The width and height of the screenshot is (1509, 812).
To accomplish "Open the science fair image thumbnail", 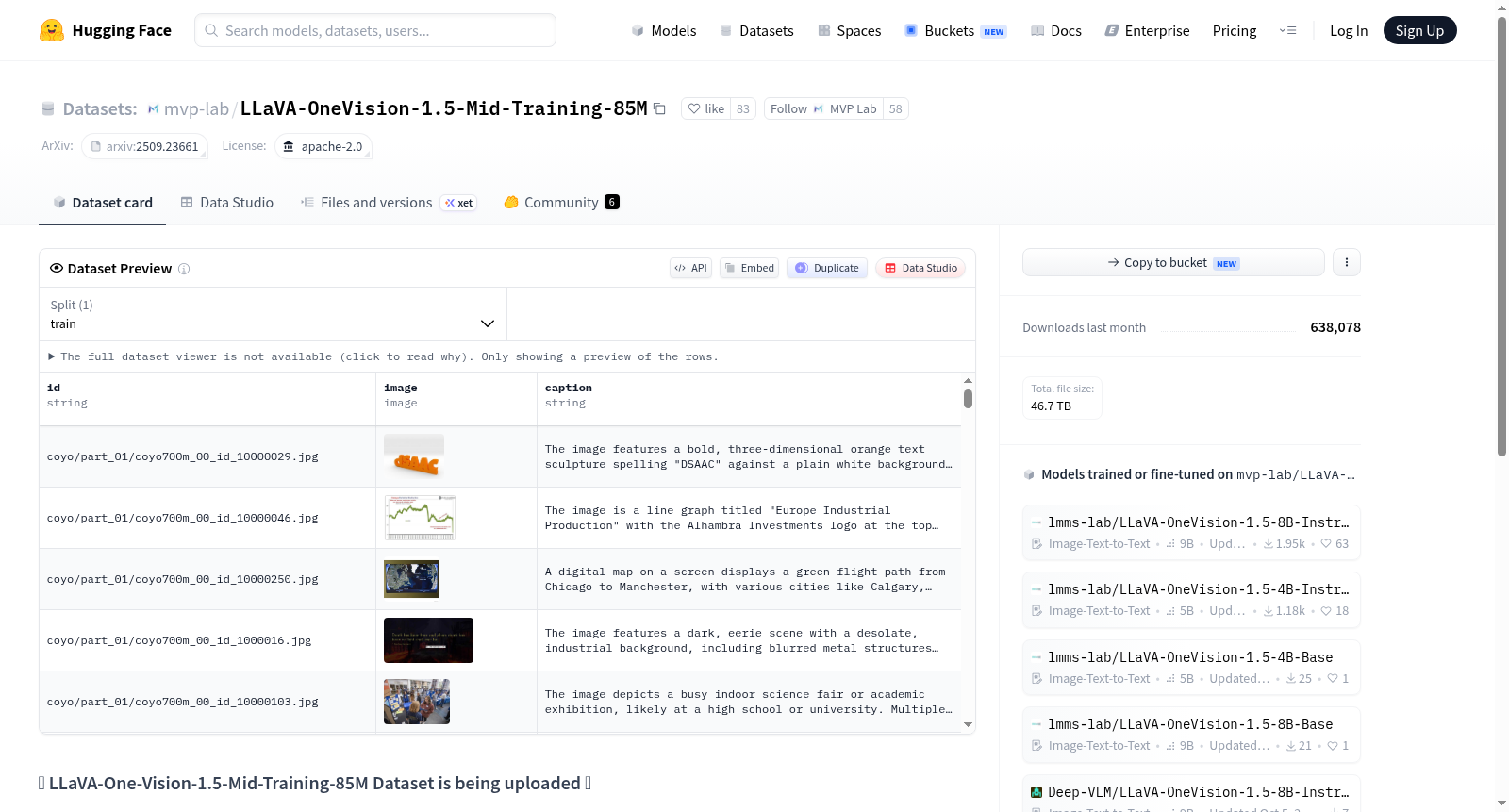I will tap(417, 702).
